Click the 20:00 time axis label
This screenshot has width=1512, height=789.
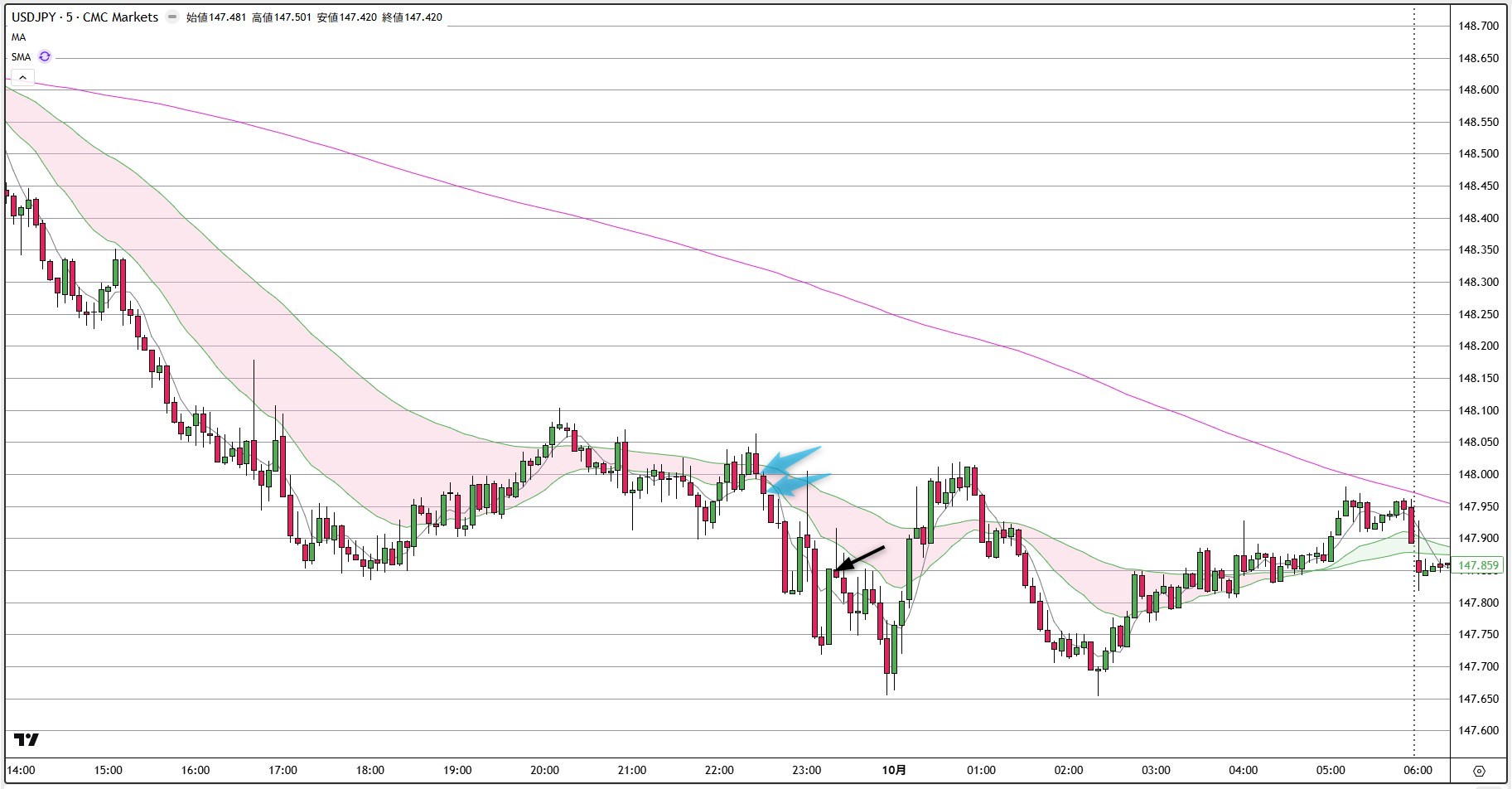(544, 770)
